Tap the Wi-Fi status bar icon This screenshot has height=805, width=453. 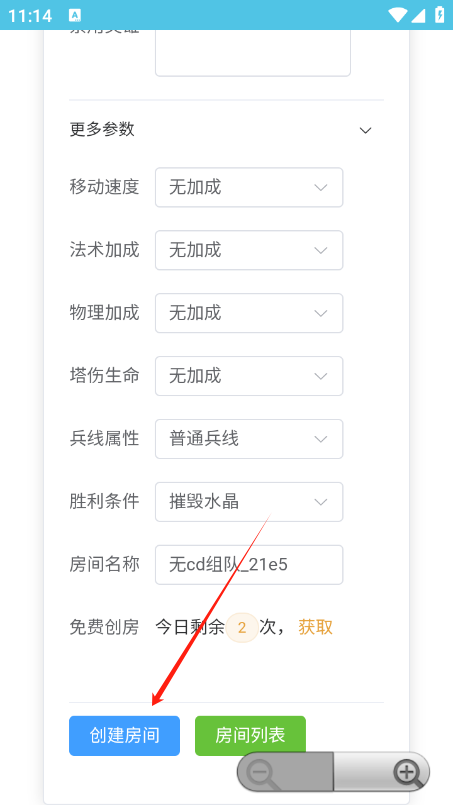[398, 15]
